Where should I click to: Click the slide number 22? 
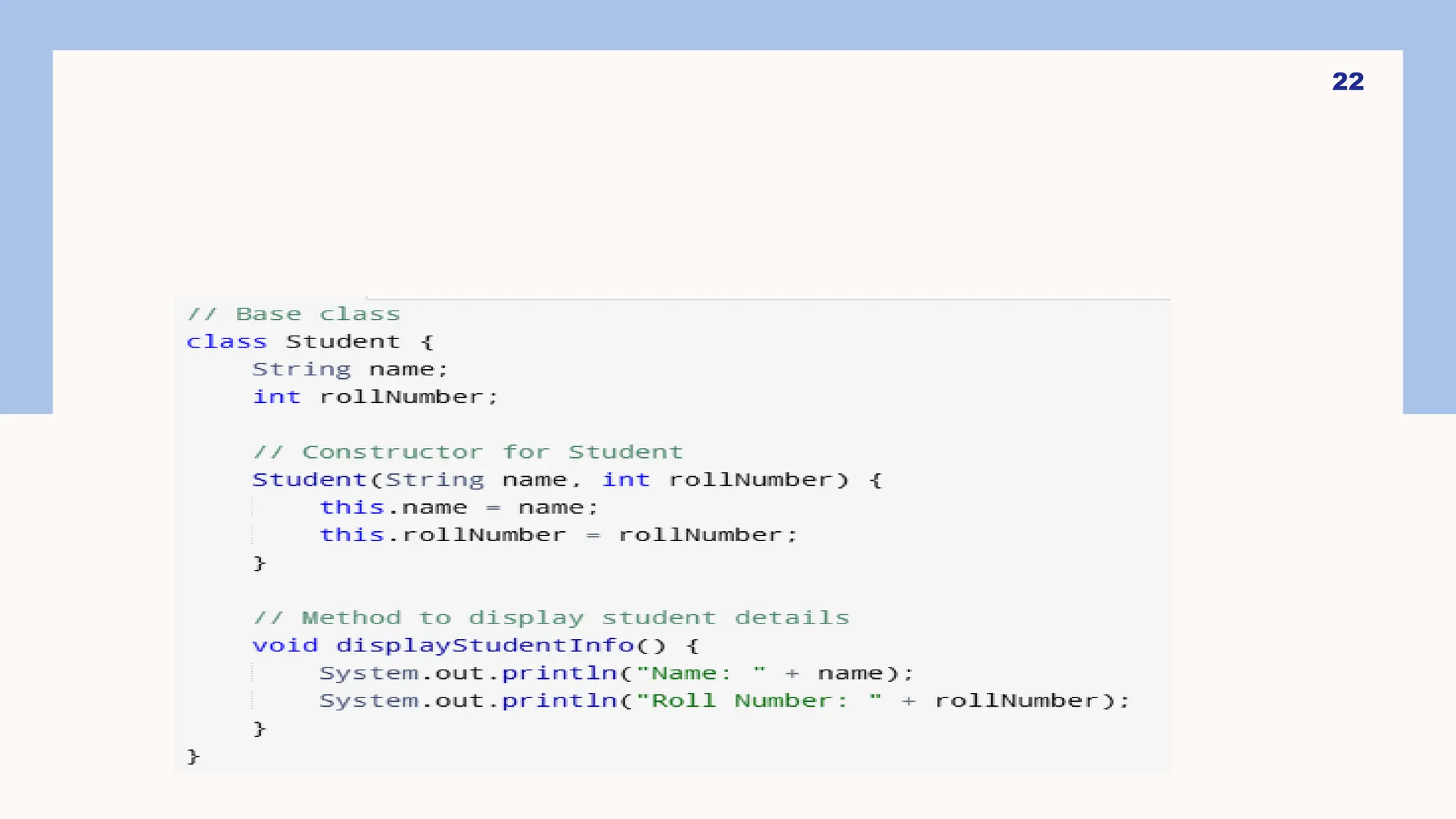(1347, 82)
